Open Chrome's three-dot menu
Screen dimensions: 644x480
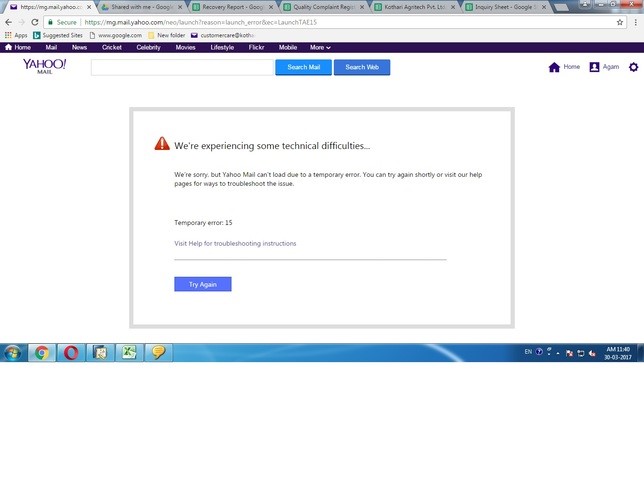pos(635,22)
